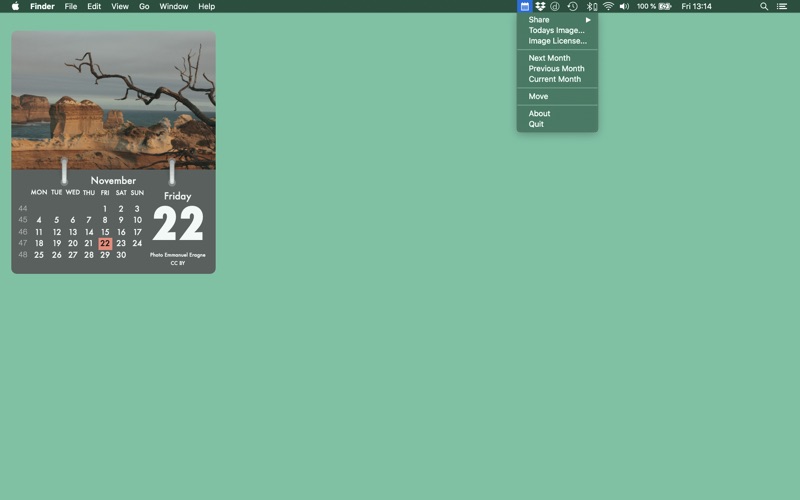800x500 pixels.
Task: Click date 8 in calendar grid
Action: pos(105,220)
